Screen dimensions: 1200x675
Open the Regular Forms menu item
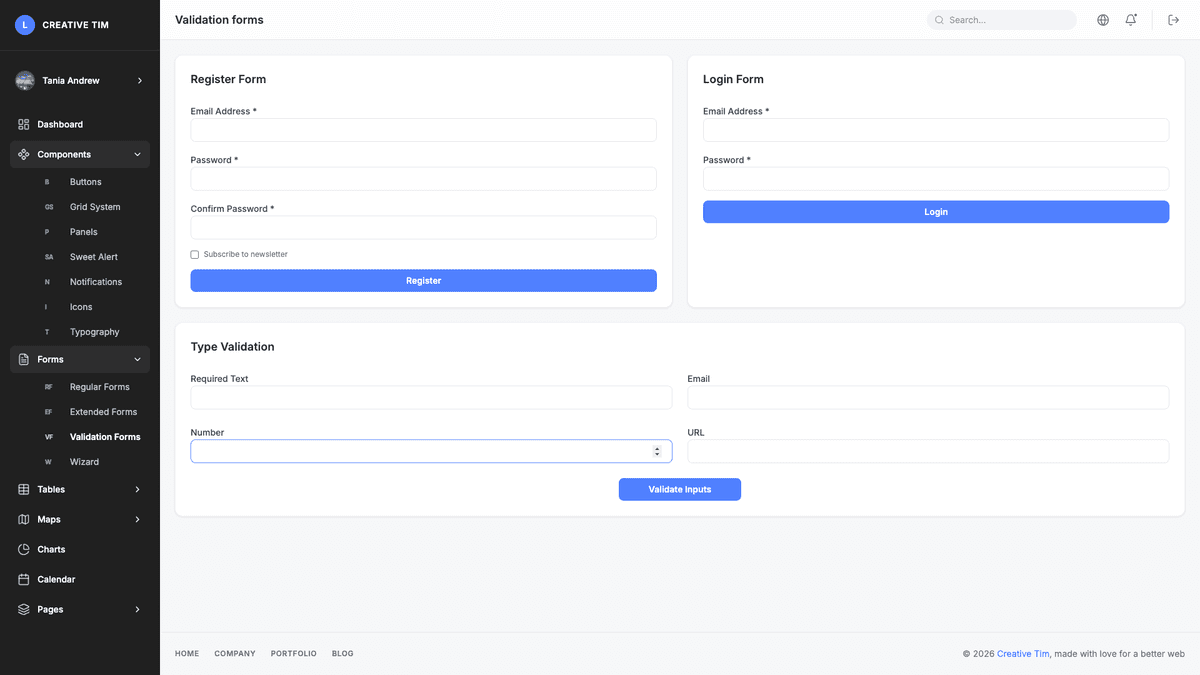(x=99, y=386)
